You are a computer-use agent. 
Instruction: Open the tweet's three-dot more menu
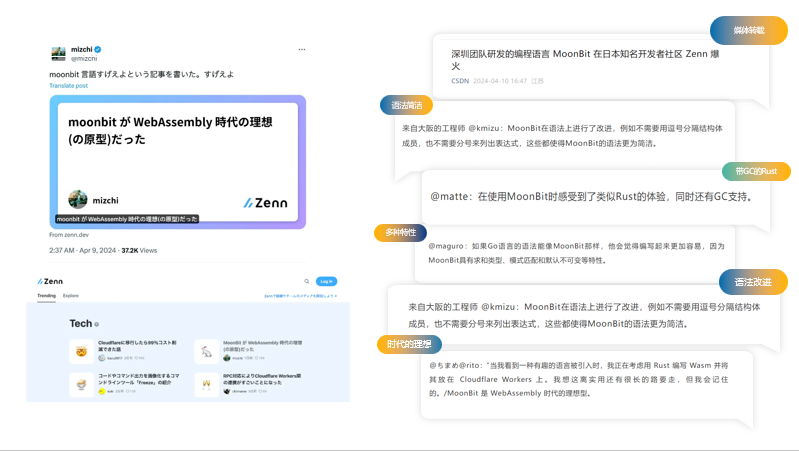tap(302, 49)
